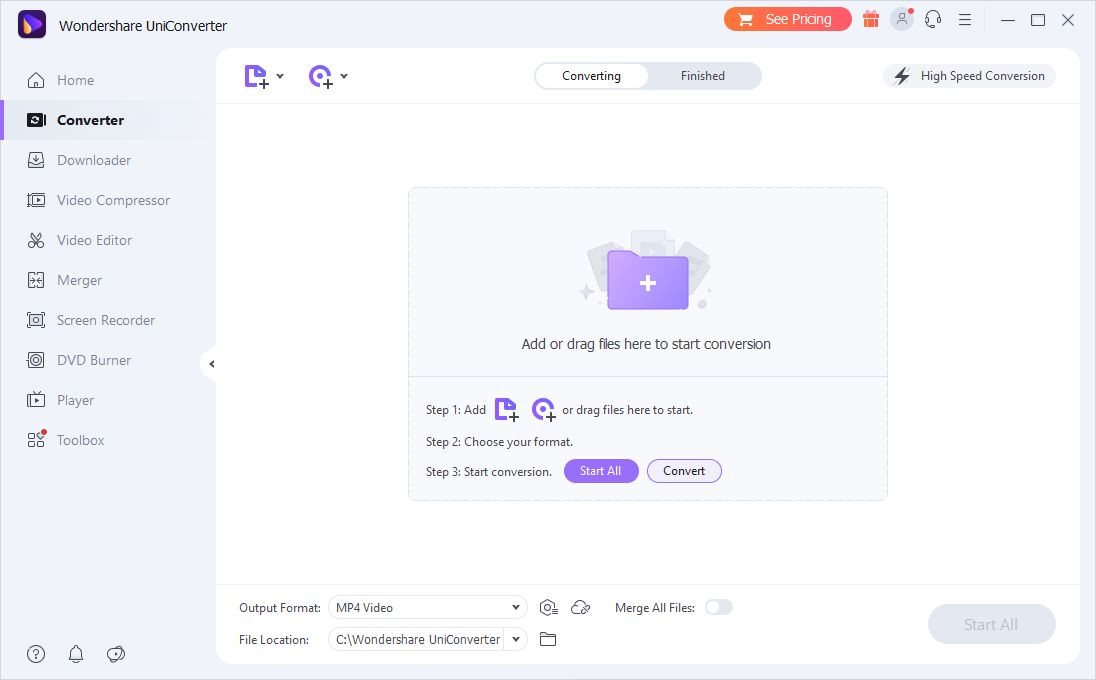
Task: Click the Wondershare UniConverter logo
Action: [x=31, y=24]
